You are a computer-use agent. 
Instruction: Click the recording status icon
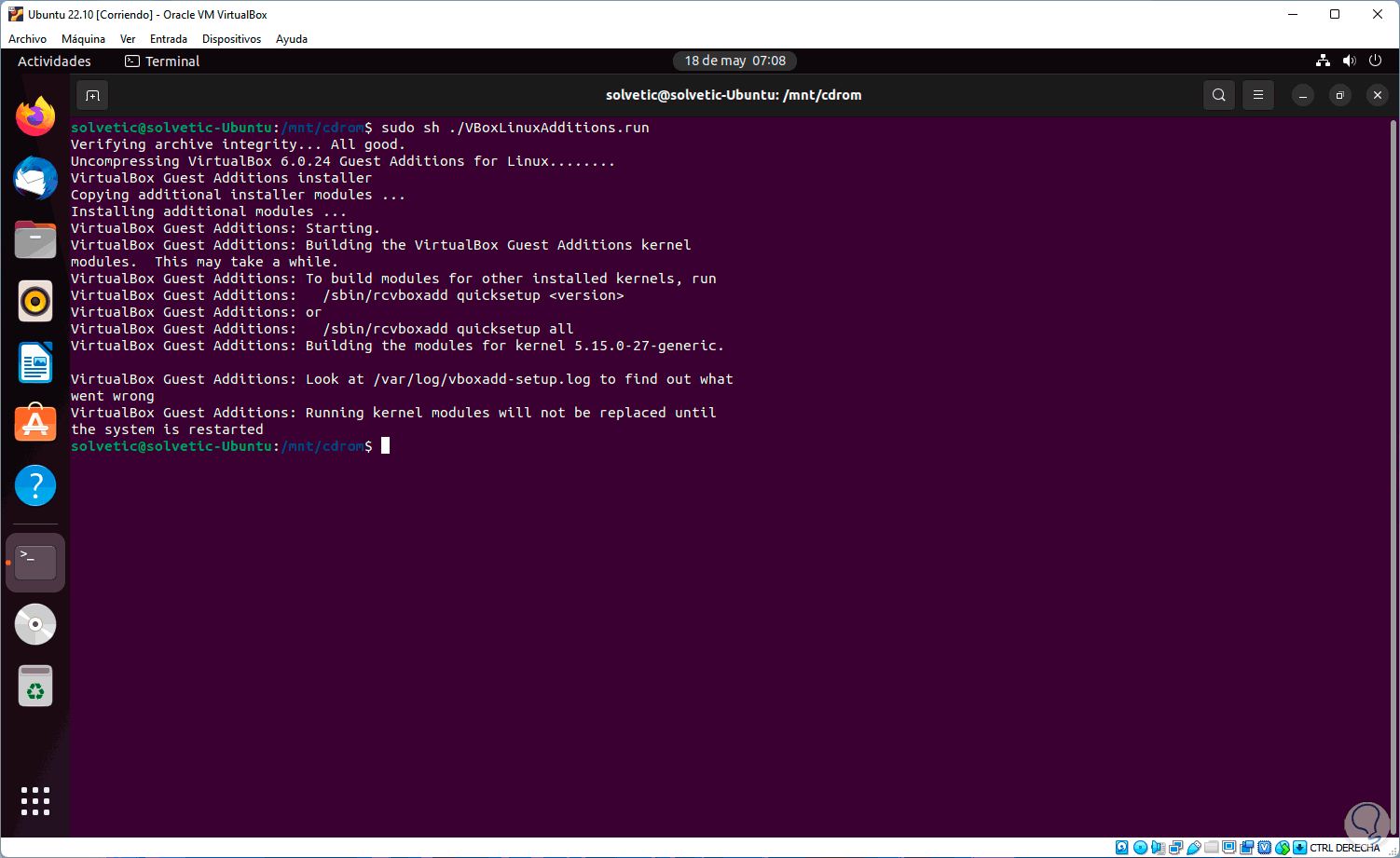[x=1247, y=848]
